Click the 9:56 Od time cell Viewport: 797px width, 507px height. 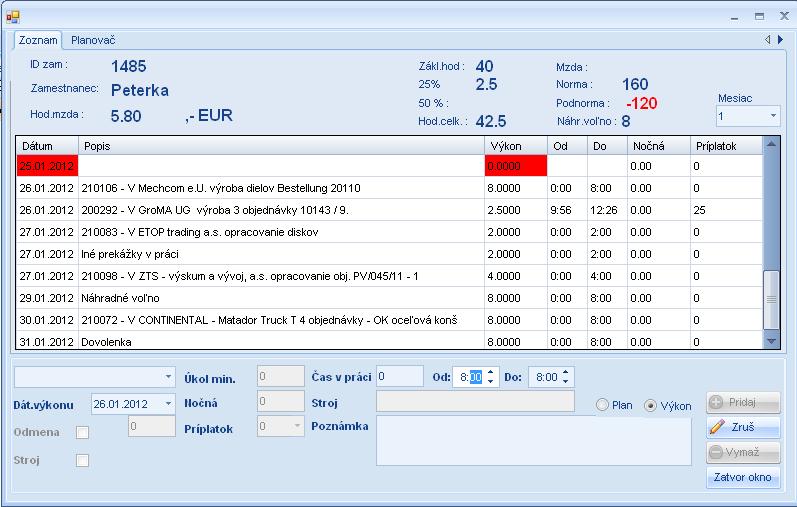coord(567,210)
